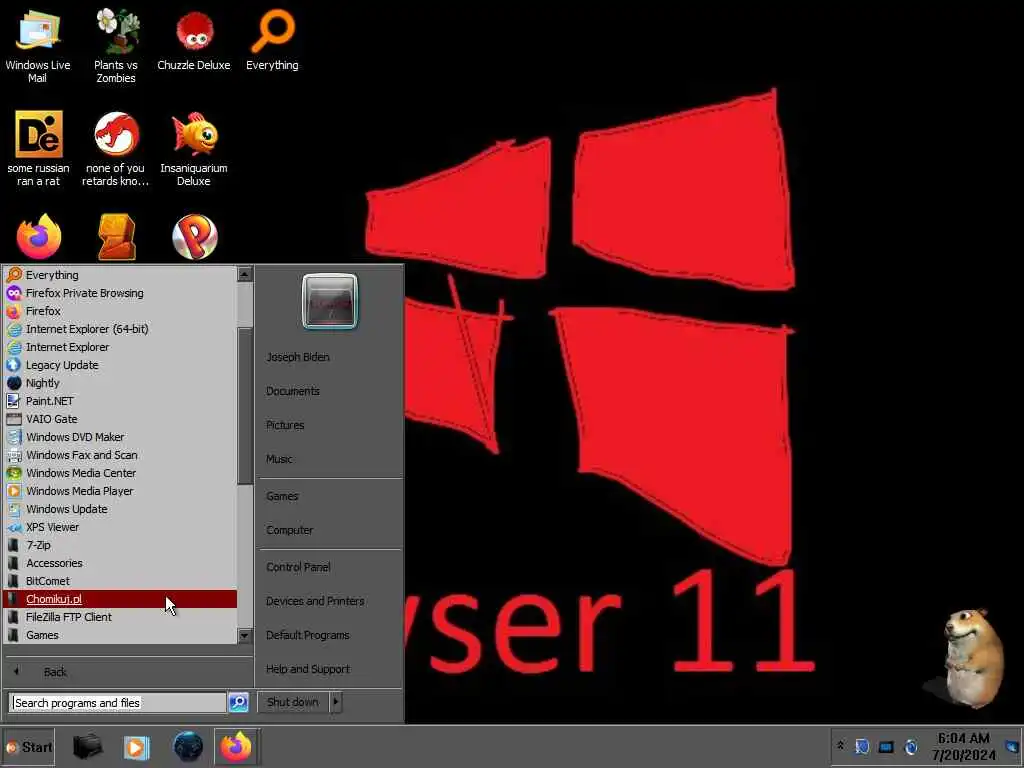This screenshot has height=768, width=1024.
Task: Expand the Accessories folder
Action: coord(120,563)
